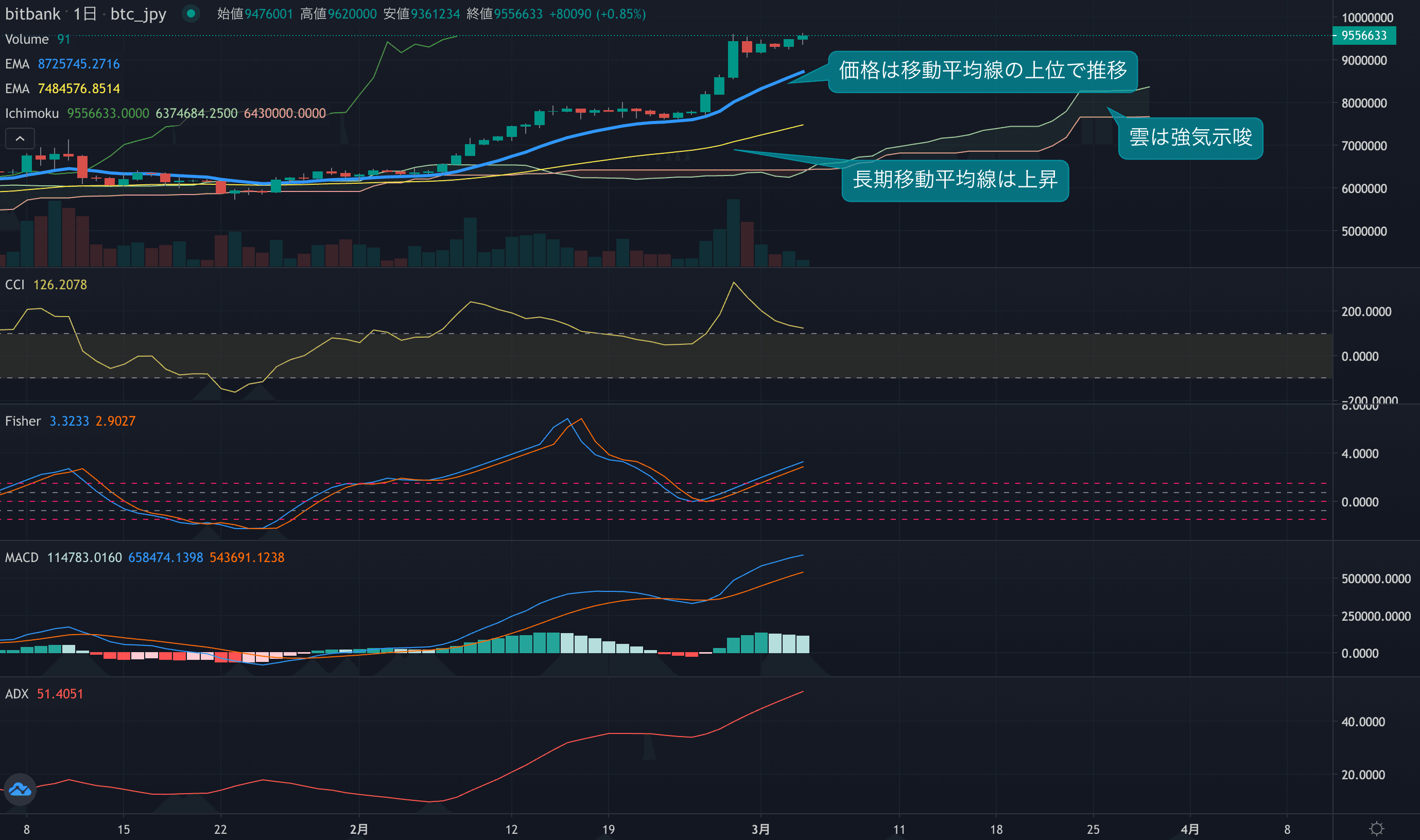Click the '4月' date on the time axis
The width and height of the screenshot is (1420, 840).
[x=1189, y=829]
